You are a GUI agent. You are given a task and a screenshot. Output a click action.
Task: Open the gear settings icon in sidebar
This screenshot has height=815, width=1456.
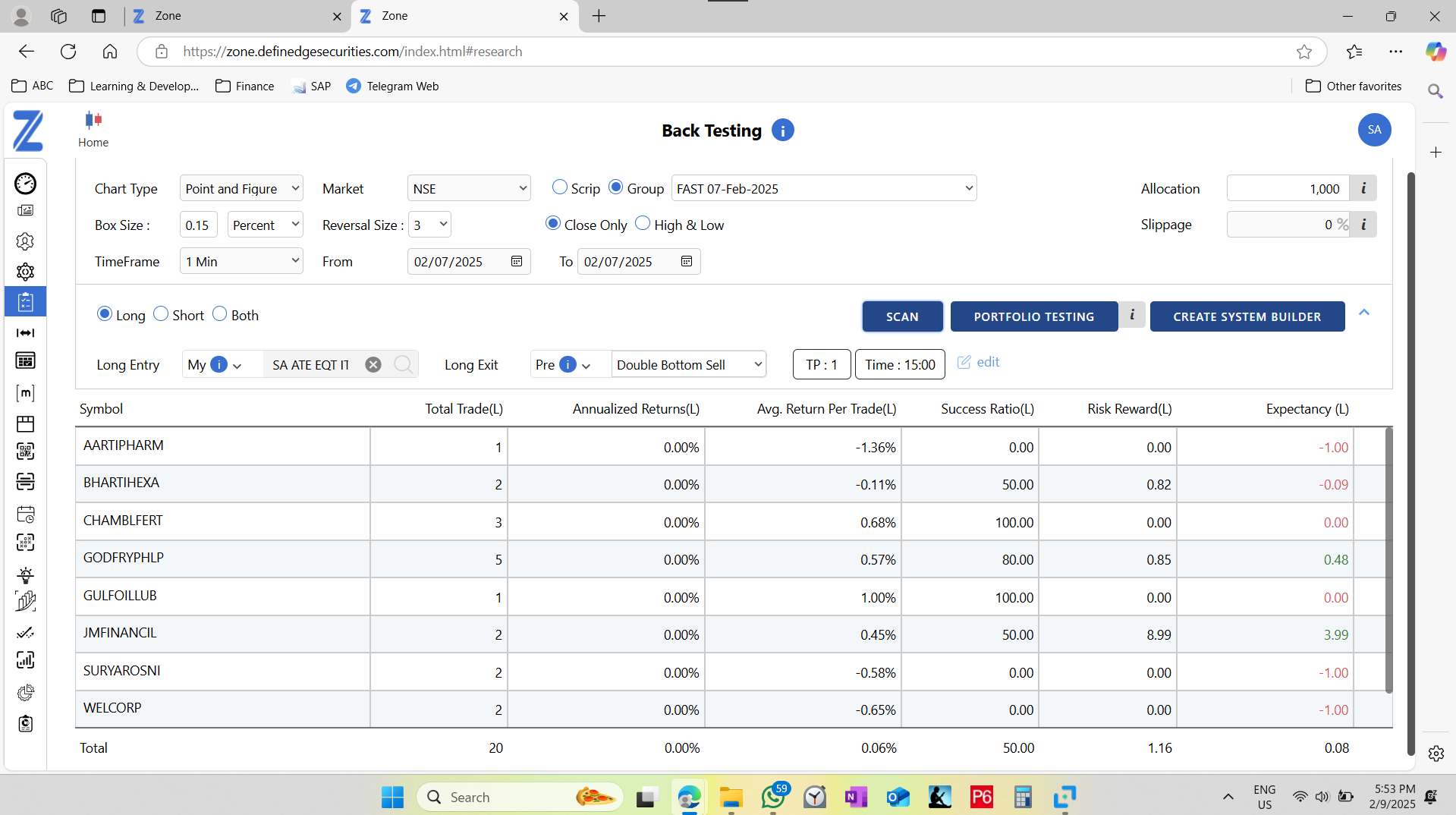(25, 272)
